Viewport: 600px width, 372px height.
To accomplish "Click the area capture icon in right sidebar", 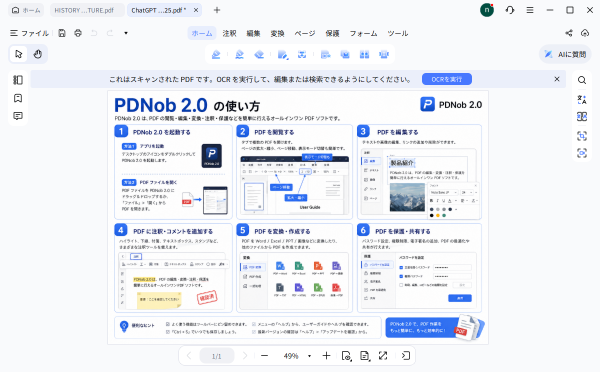I will tap(582, 136).
